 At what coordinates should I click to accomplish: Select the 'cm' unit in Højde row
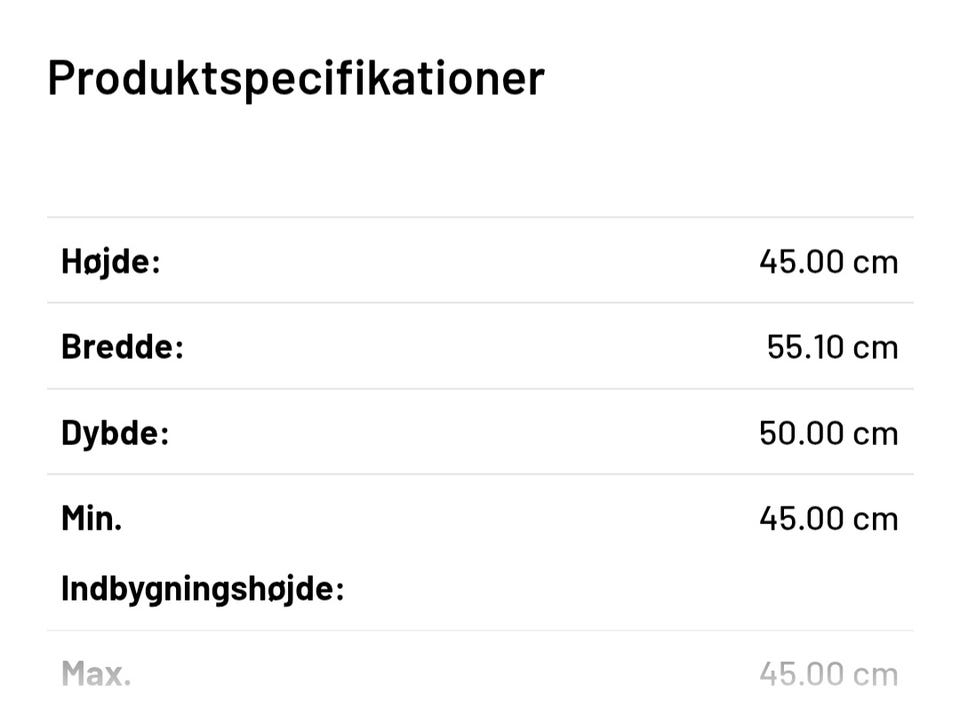pos(876,262)
